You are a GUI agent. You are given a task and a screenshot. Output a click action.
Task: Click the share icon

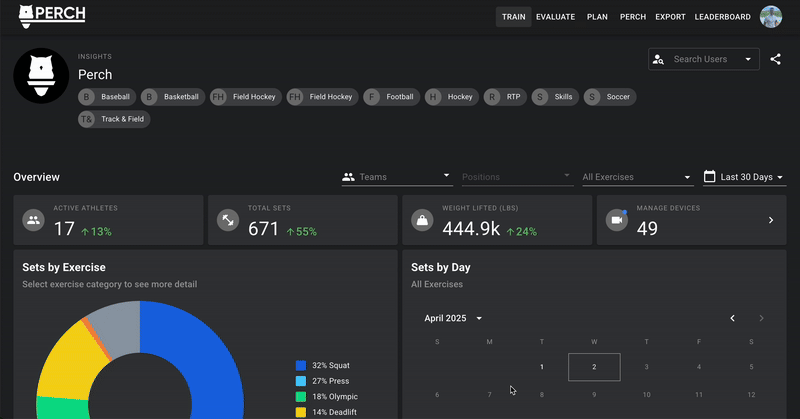coord(776,59)
